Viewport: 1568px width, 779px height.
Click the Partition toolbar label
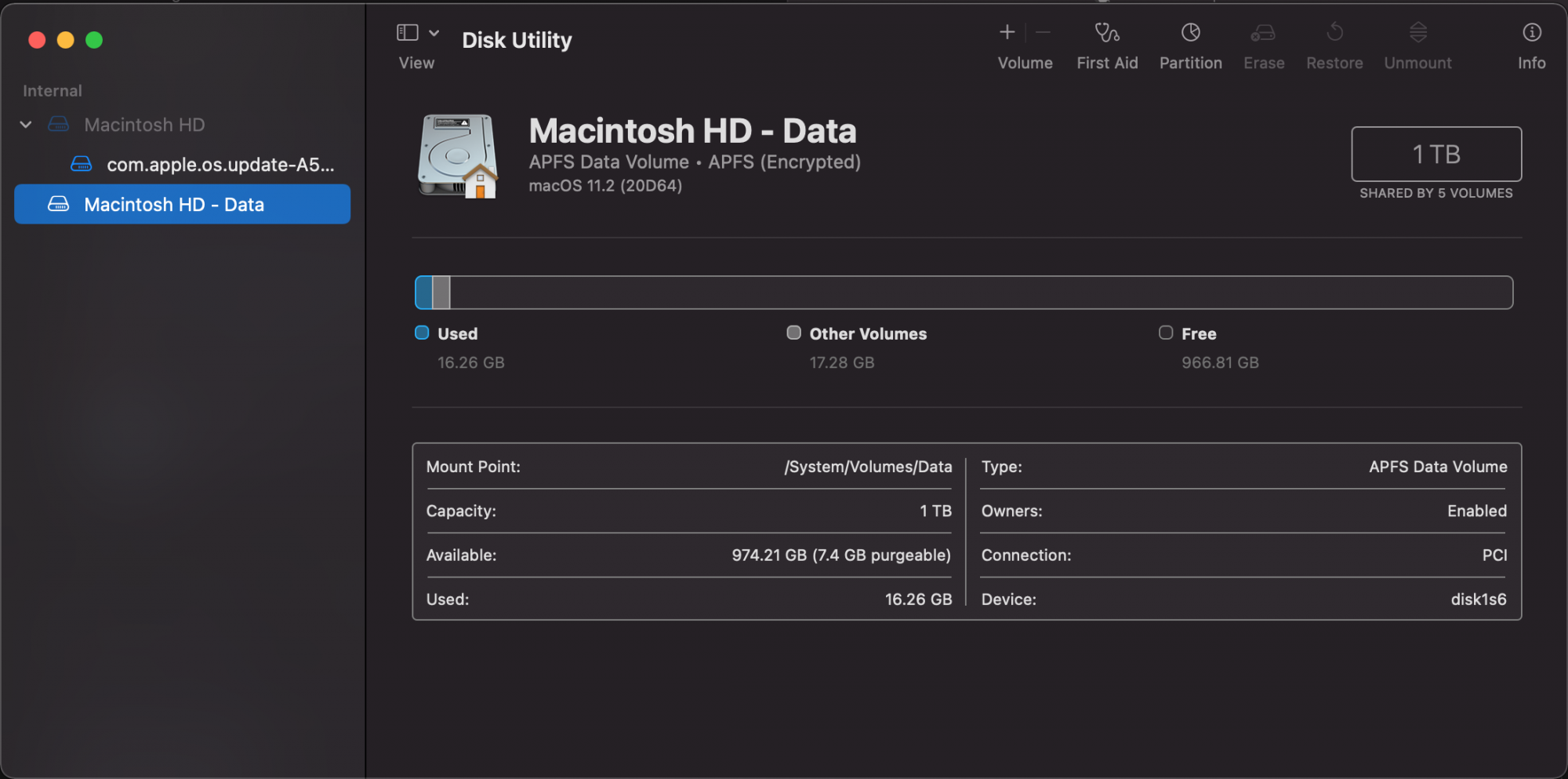click(1191, 63)
